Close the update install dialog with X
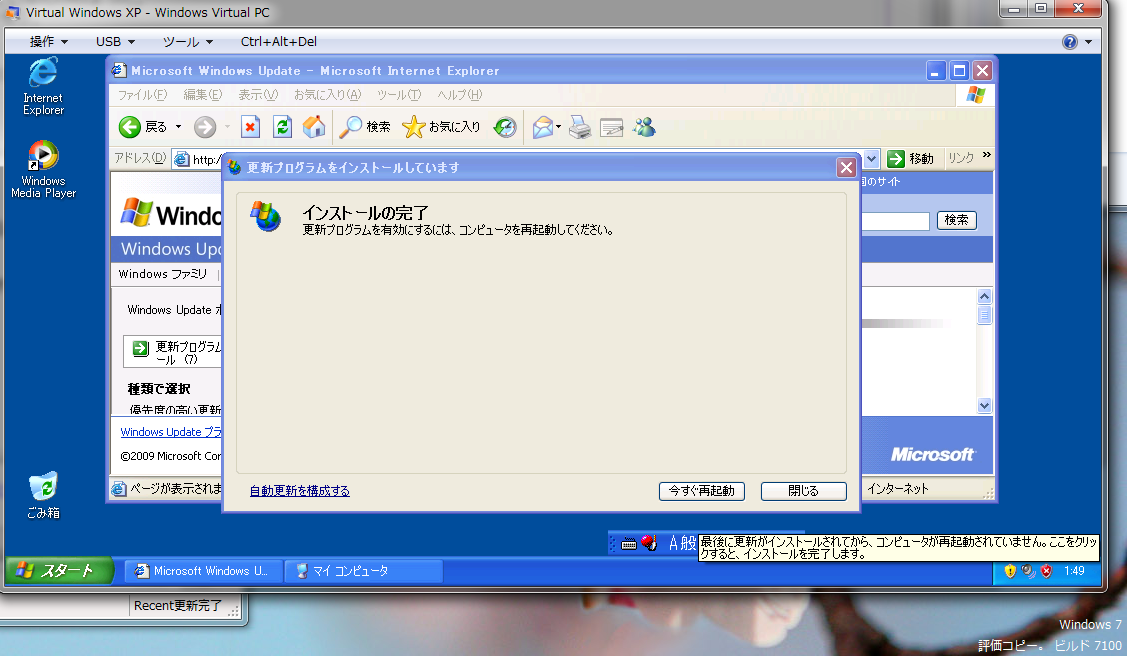Screen dimensions: 1127x656 846,167
